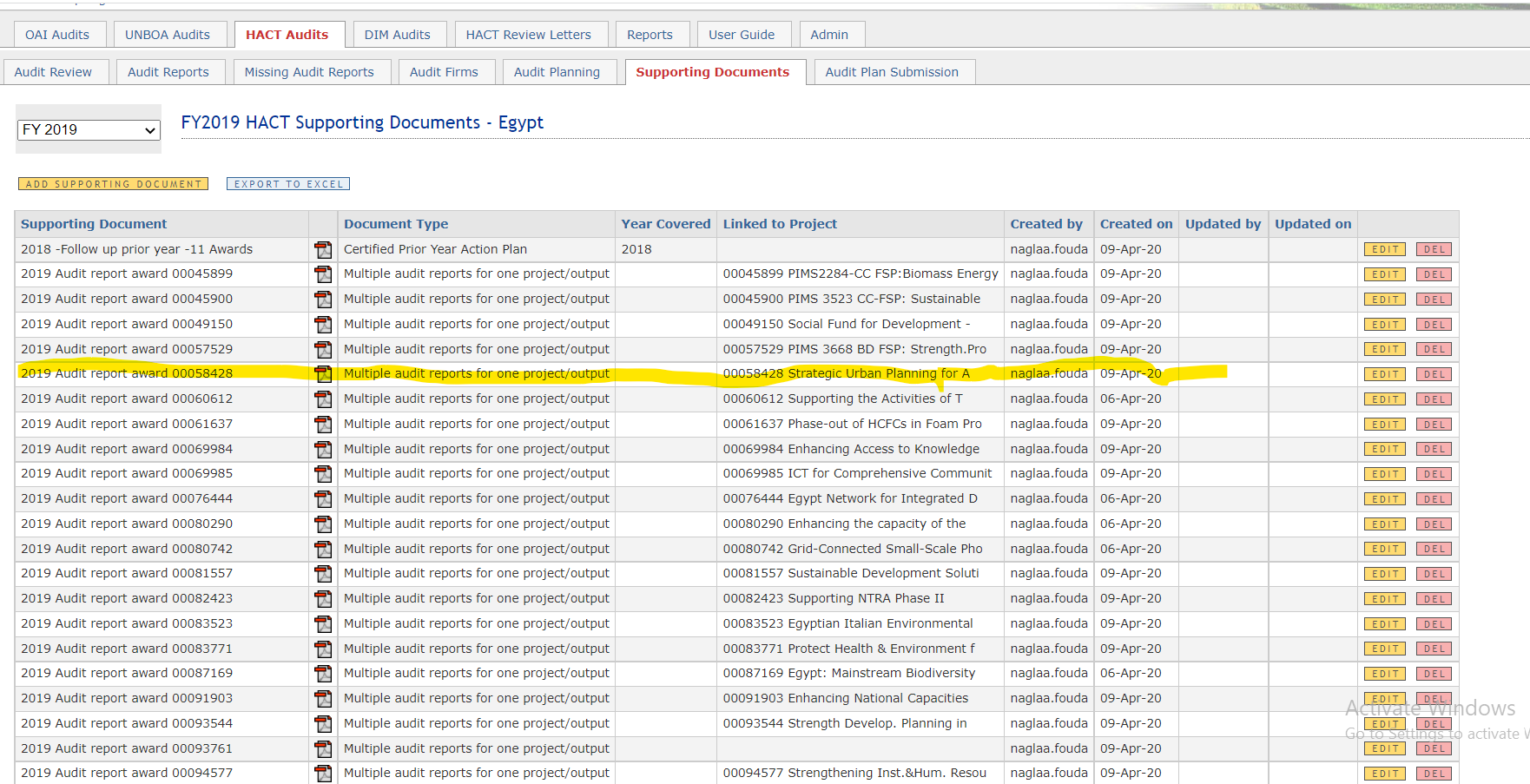Click Add Supporting Document button
Screen dimensions: 1530x784
pyautogui.click(x=114, y=184)
